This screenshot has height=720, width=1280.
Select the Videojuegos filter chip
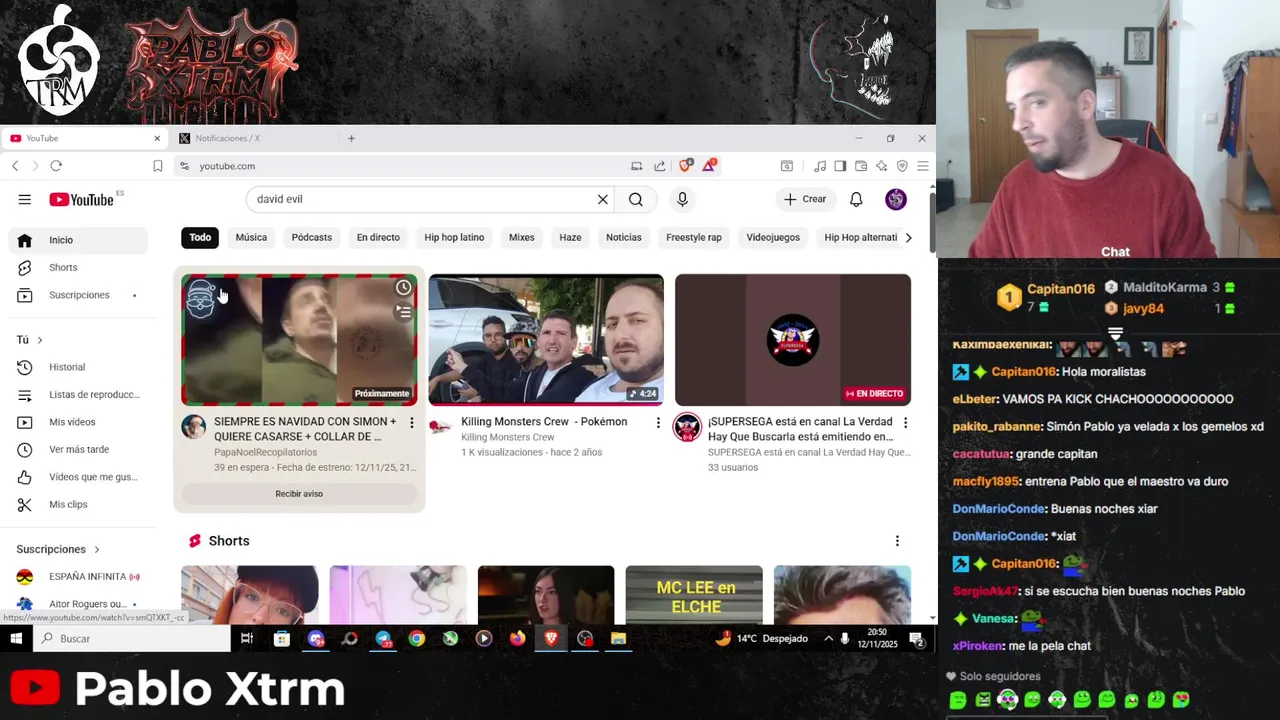(x=773, y=237)
